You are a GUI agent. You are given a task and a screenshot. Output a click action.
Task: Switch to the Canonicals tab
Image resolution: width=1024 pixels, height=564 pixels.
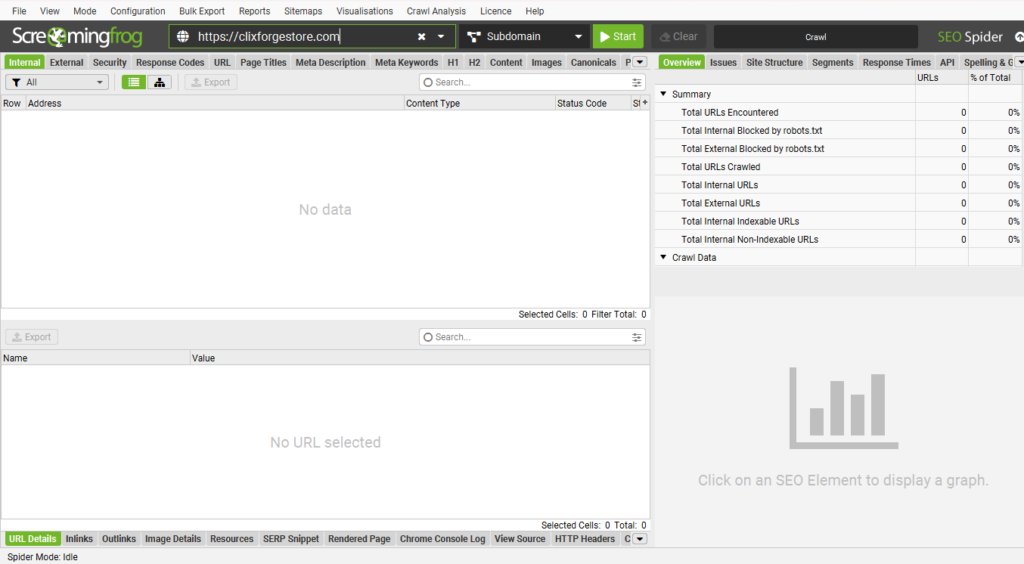pyautogui.click(x=593, y=62)
